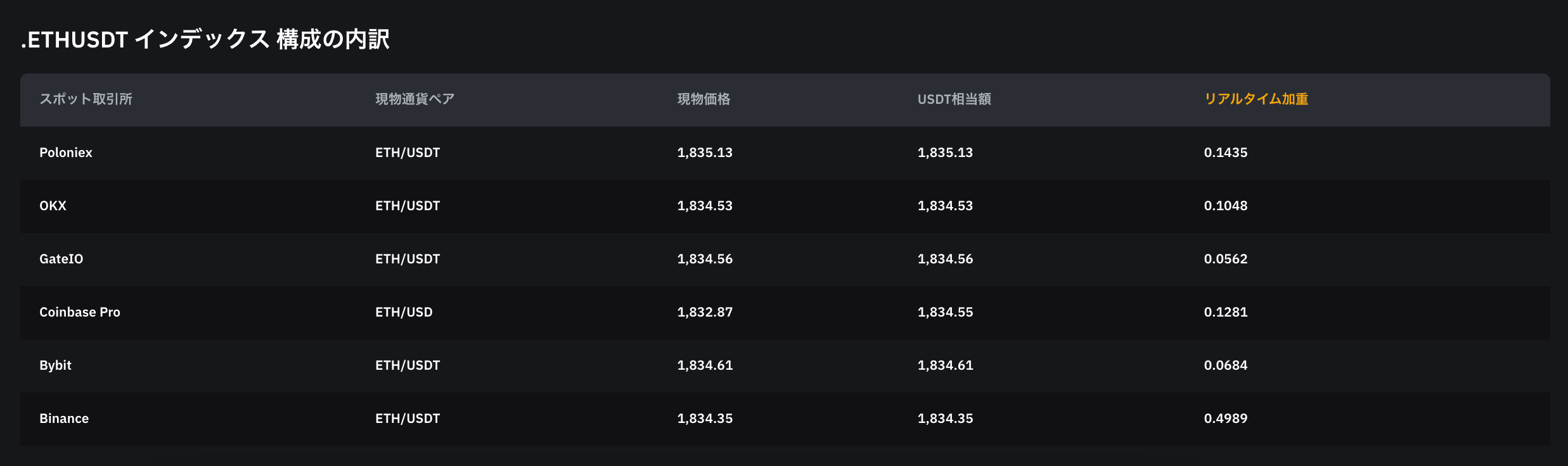Image resolution: width=1568 pixels, height=466 pixels.
Task: Click Coinbase Pro's spot price 1,832.87
Action: [705, 312]
